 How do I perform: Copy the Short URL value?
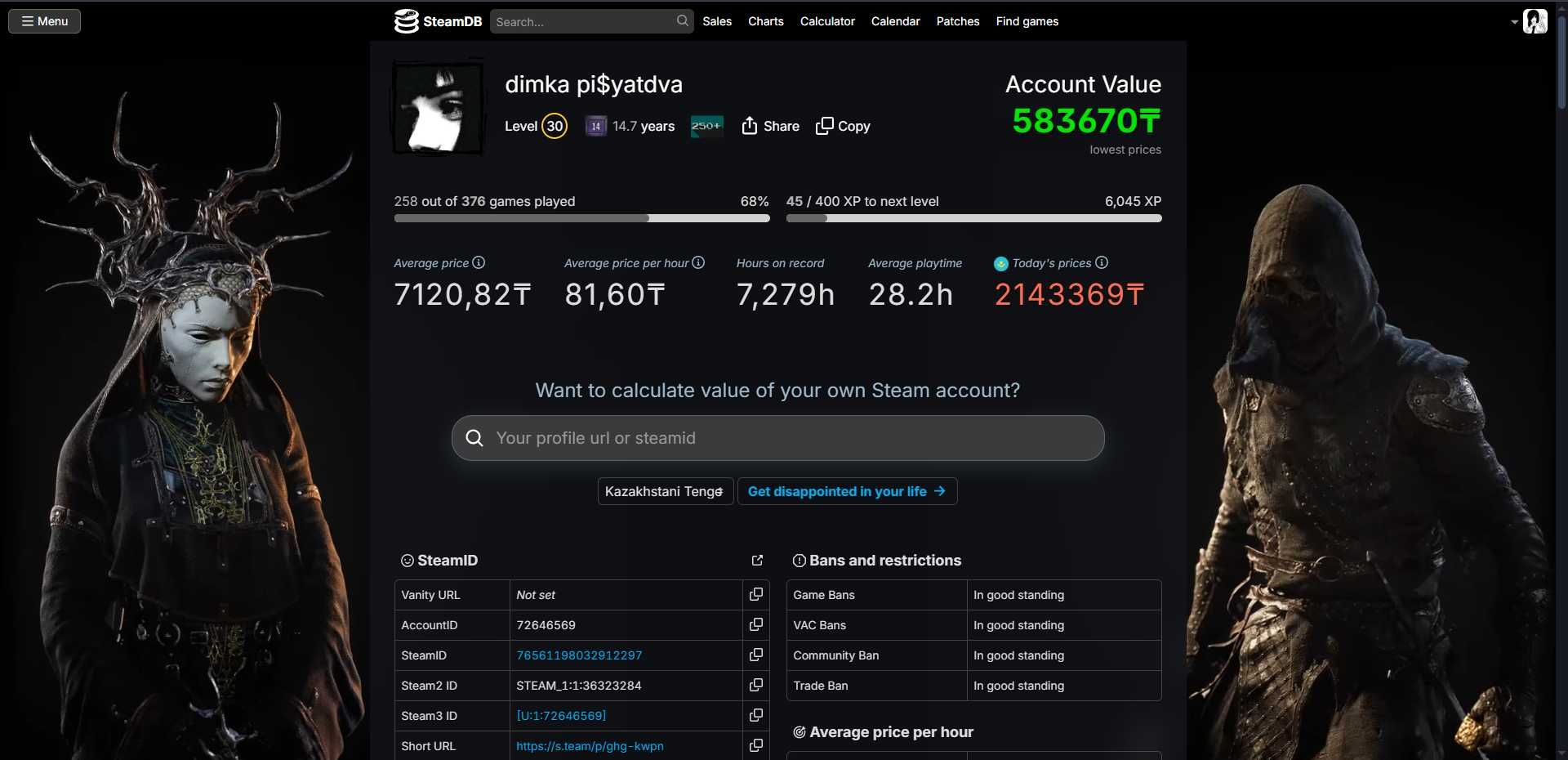pos(756,745)
